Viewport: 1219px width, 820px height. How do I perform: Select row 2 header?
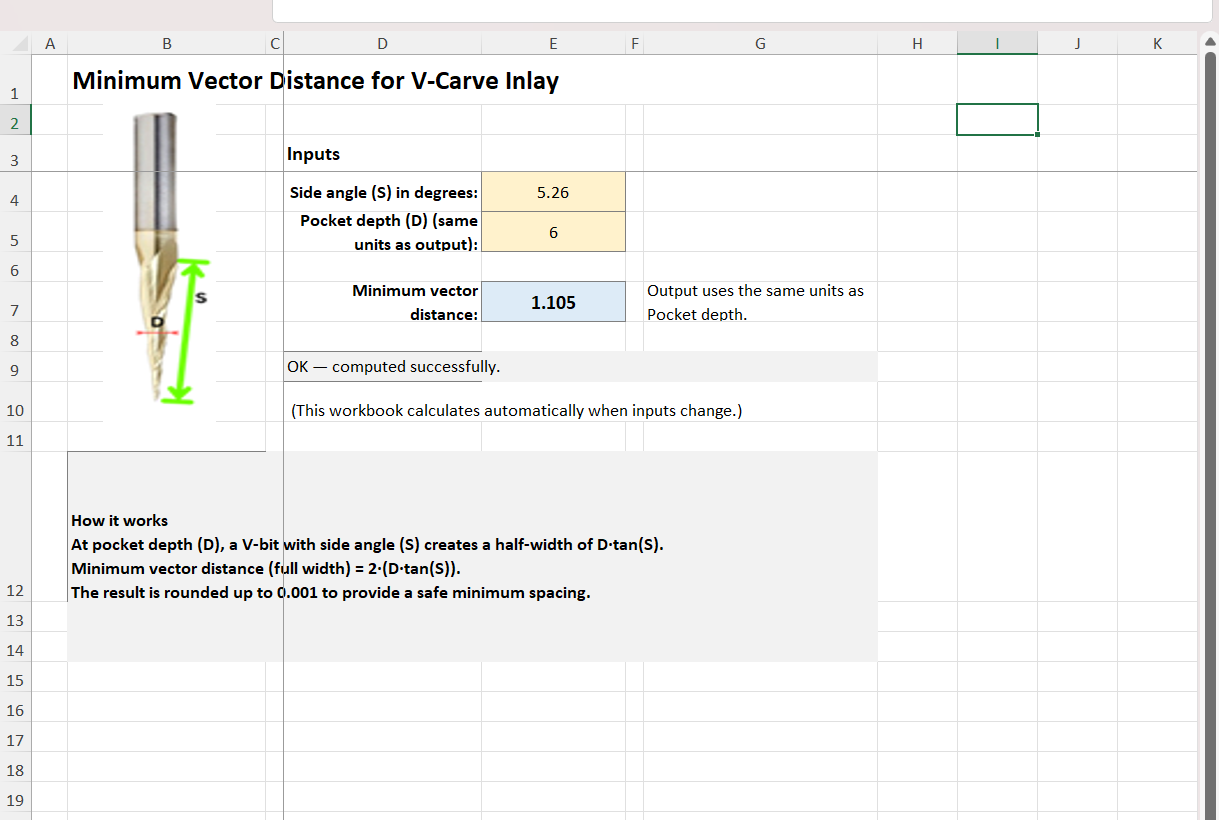(x=15, y=120)
